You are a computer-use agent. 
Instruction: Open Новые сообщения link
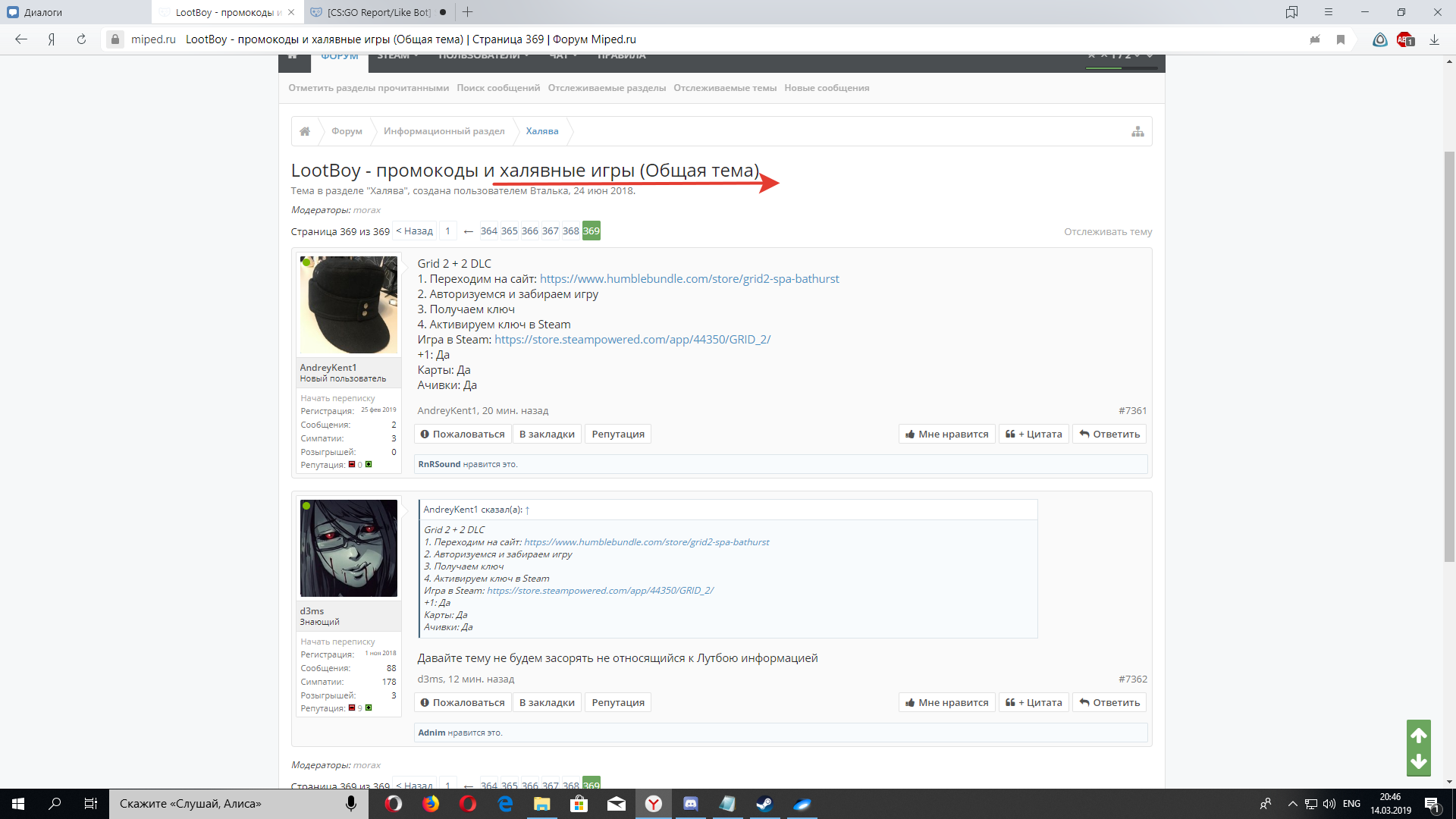827,88
